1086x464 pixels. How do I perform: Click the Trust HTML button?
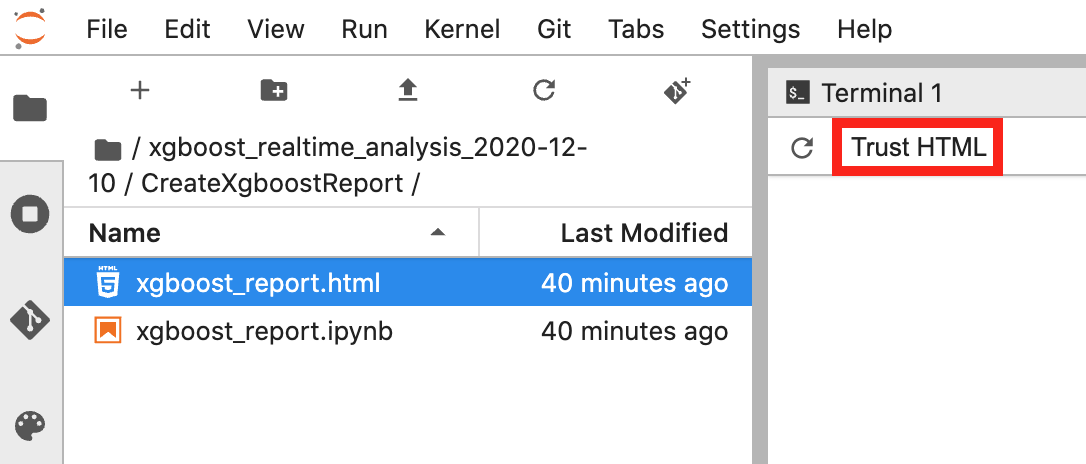(x=918, y=149)
